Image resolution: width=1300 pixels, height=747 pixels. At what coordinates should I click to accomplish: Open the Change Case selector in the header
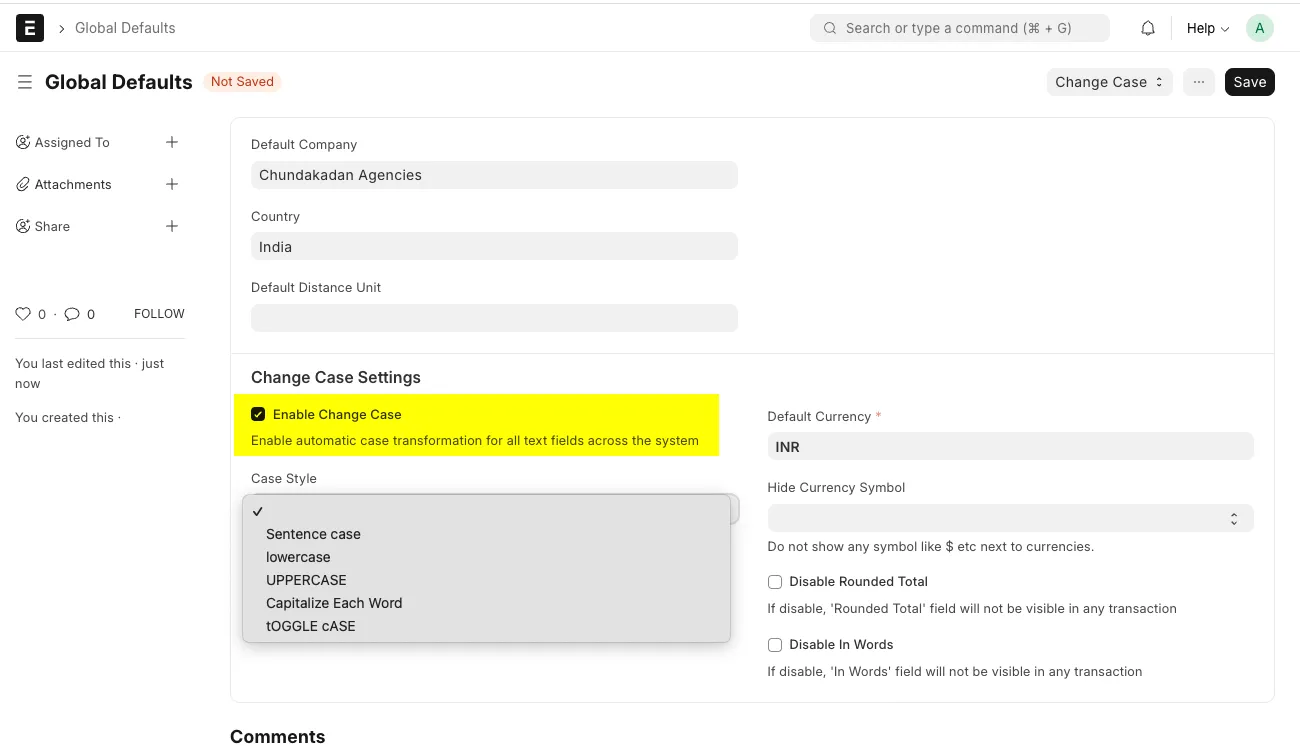click(x=1108, y=82)
